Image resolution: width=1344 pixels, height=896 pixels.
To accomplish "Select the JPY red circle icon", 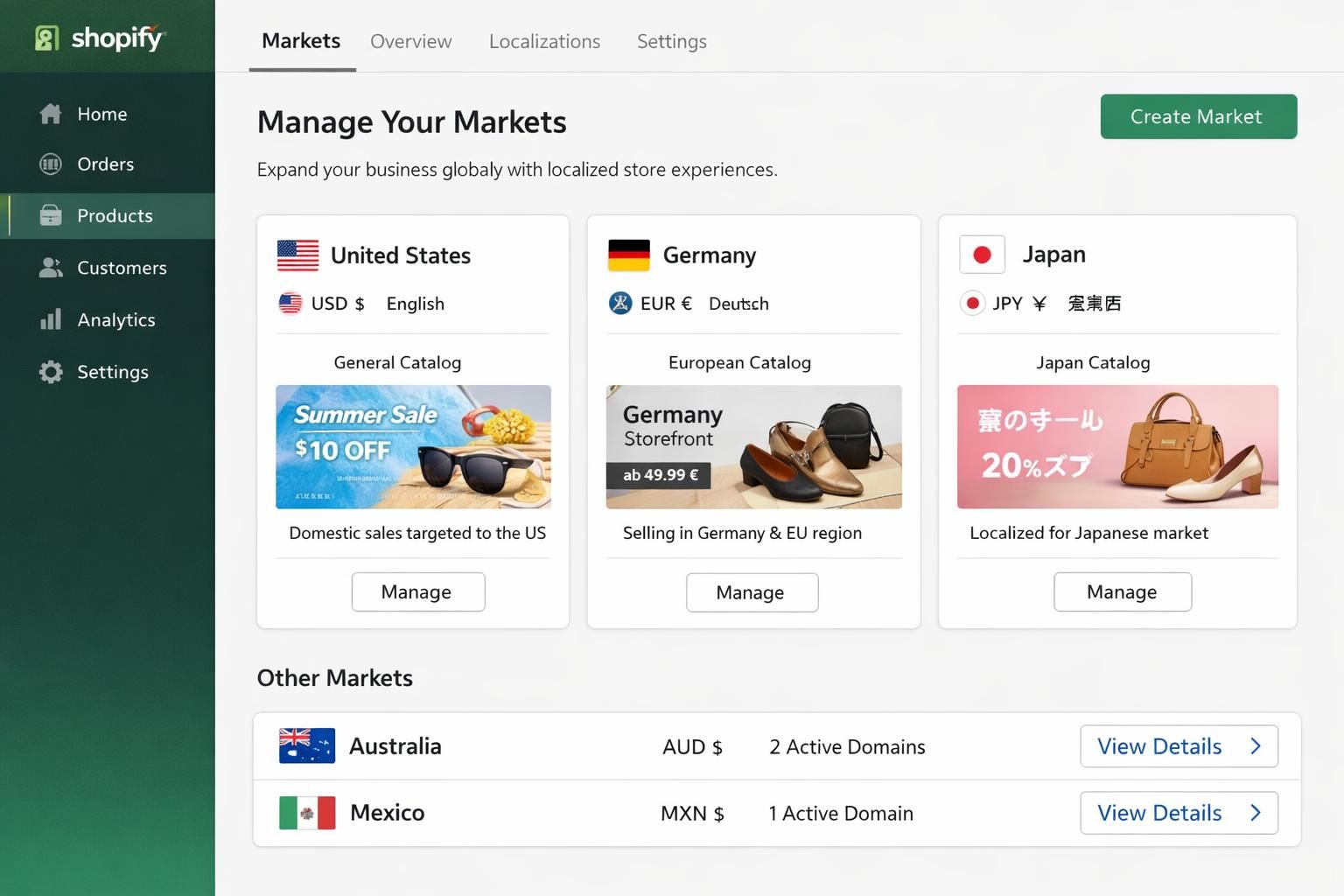I will coord(972,303).
